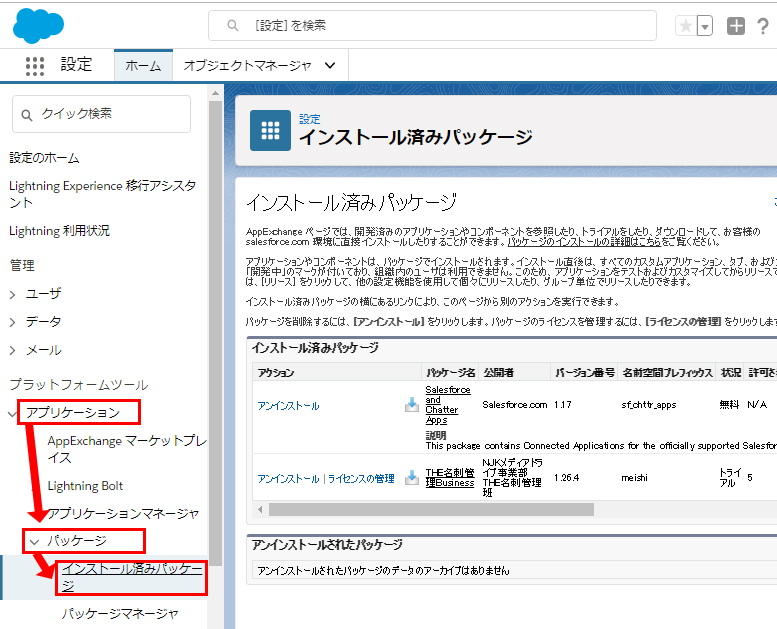Image resolution: width=777 pixels, height=629 pixels.
Task: Click the favorites star icon
Action: point(686,26)
